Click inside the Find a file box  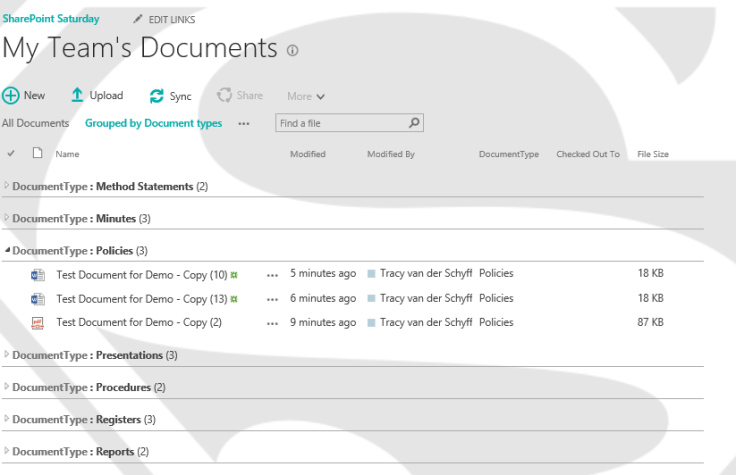click(x=340, y=123)
